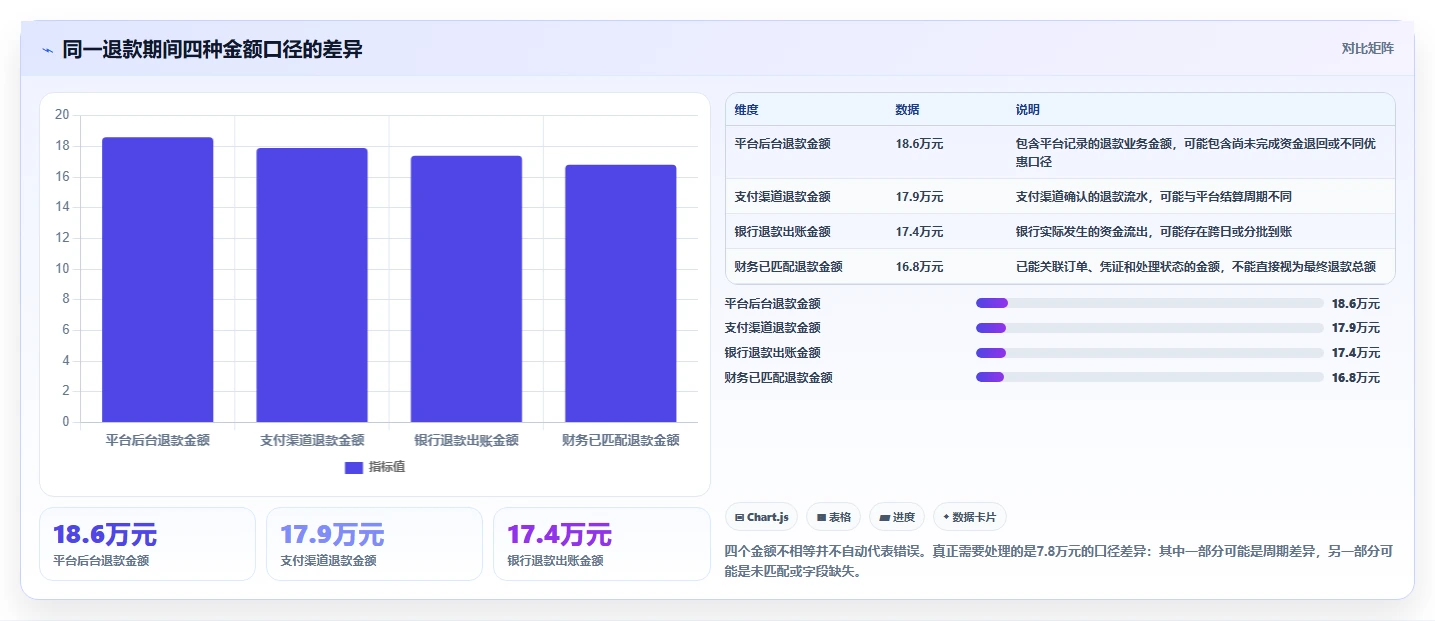The width and height of the screenshot is (1435, 621).
Task: Click the 数据 column header
Action: tap(907, 110)
